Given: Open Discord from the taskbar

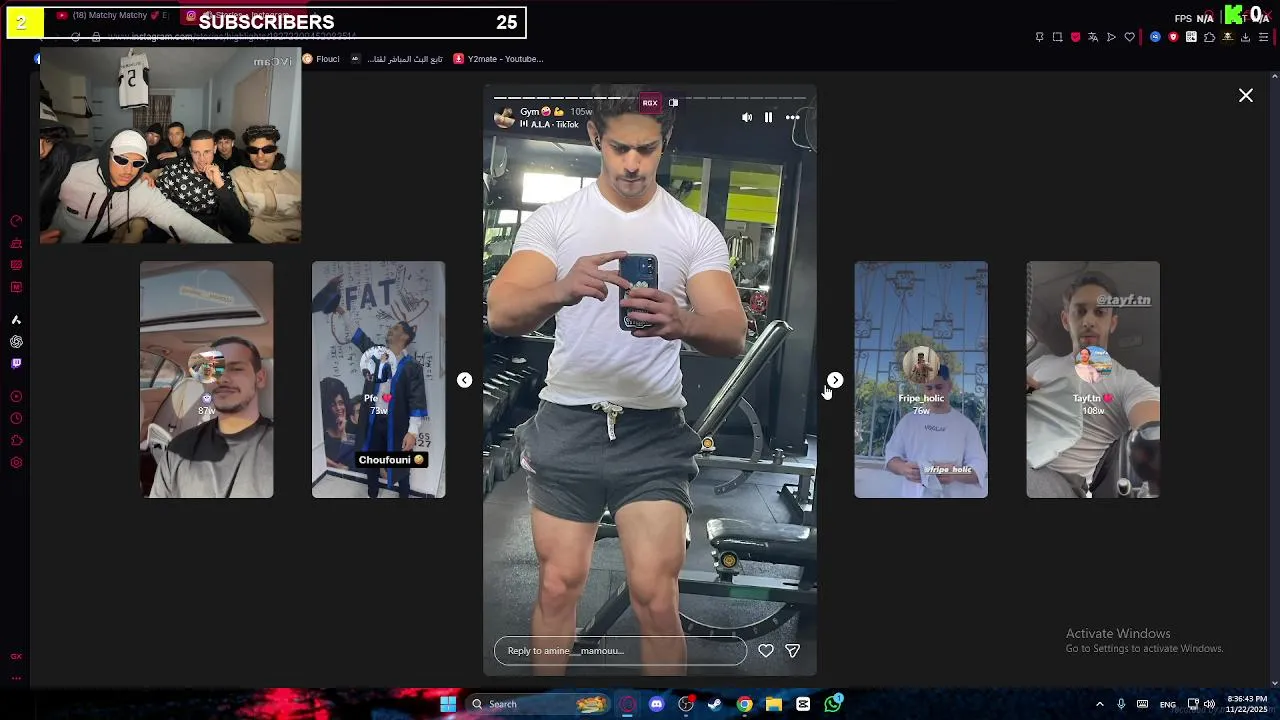Looking at the screenshot, I should coord(656,704).
